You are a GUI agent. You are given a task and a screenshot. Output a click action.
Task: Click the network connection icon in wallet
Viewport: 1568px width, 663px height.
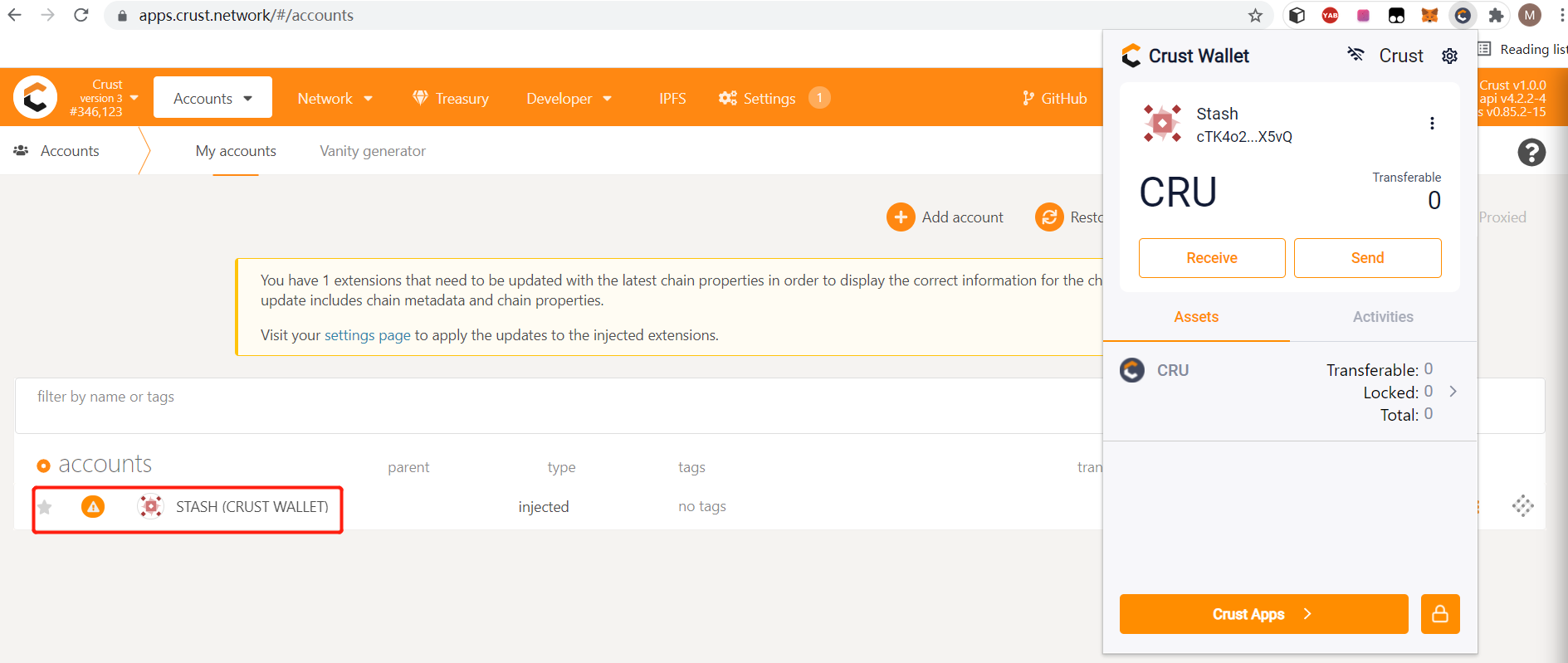pyautogui.click(x=1356, y=55)
